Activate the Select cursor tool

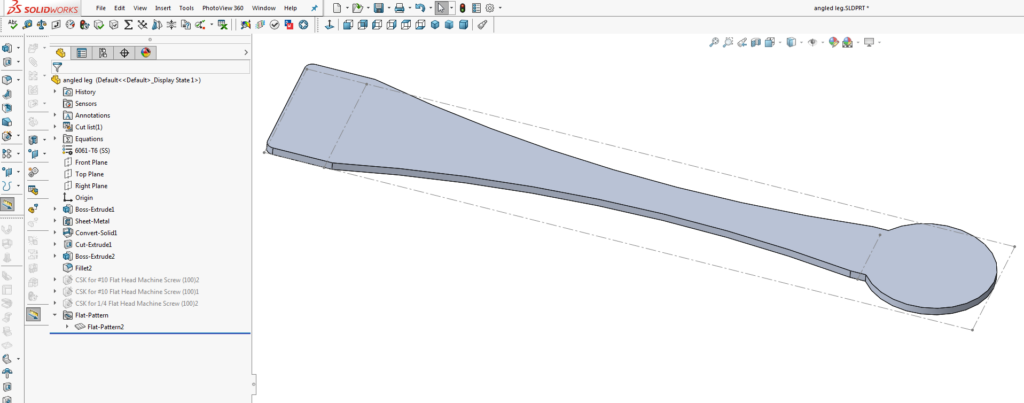442,8
